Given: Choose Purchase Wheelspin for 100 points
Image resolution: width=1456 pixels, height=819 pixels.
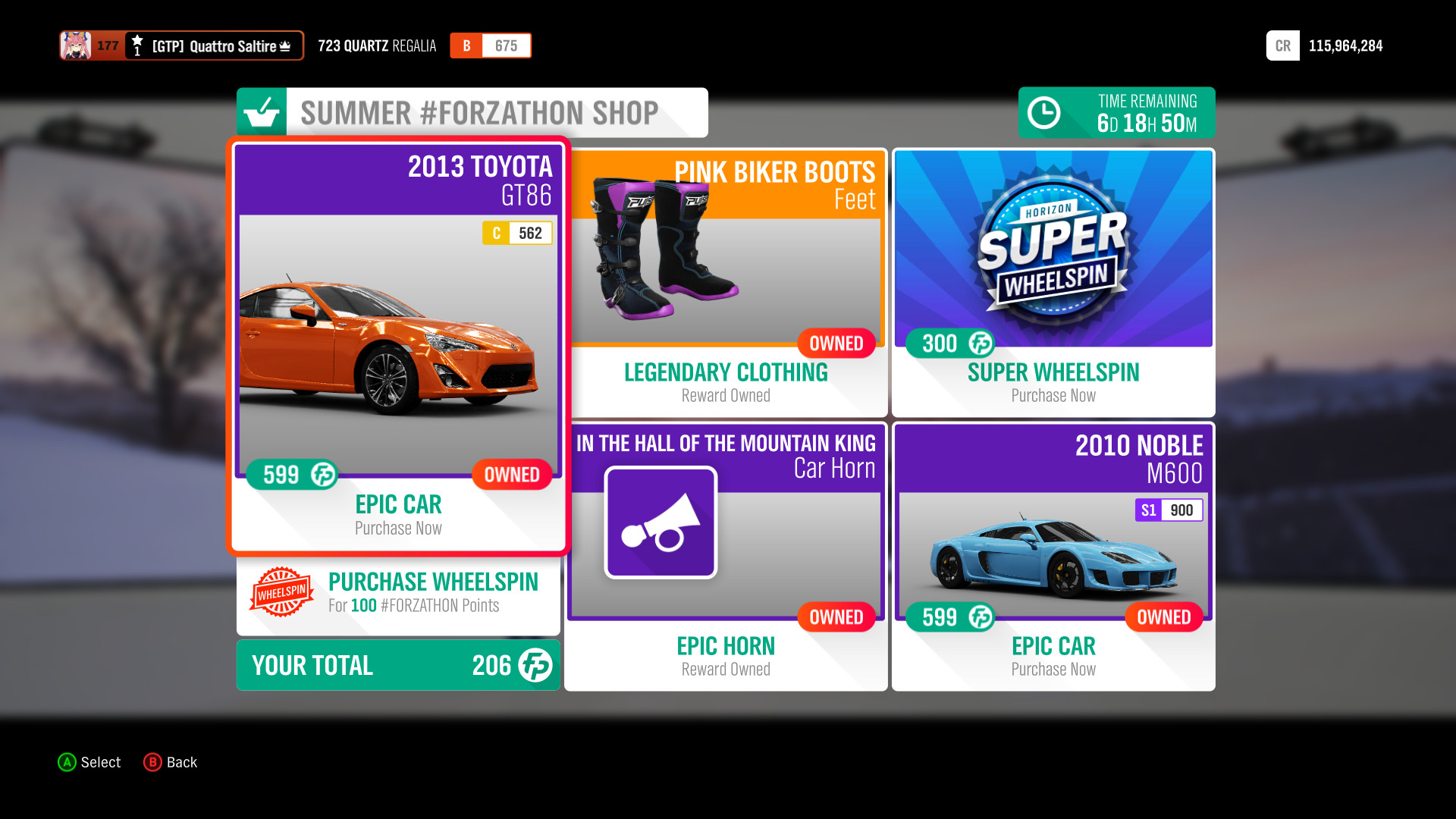Looking at the screenshot, I should pos(398,593).
